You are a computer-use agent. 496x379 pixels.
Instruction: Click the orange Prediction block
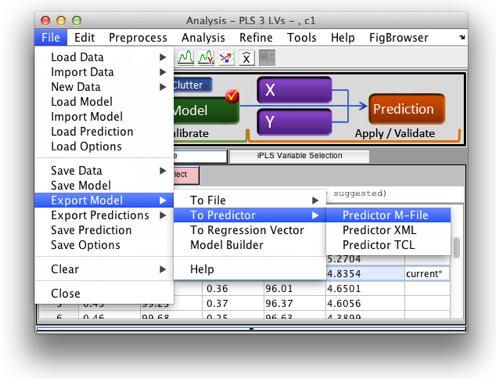[x=407, y=109]
